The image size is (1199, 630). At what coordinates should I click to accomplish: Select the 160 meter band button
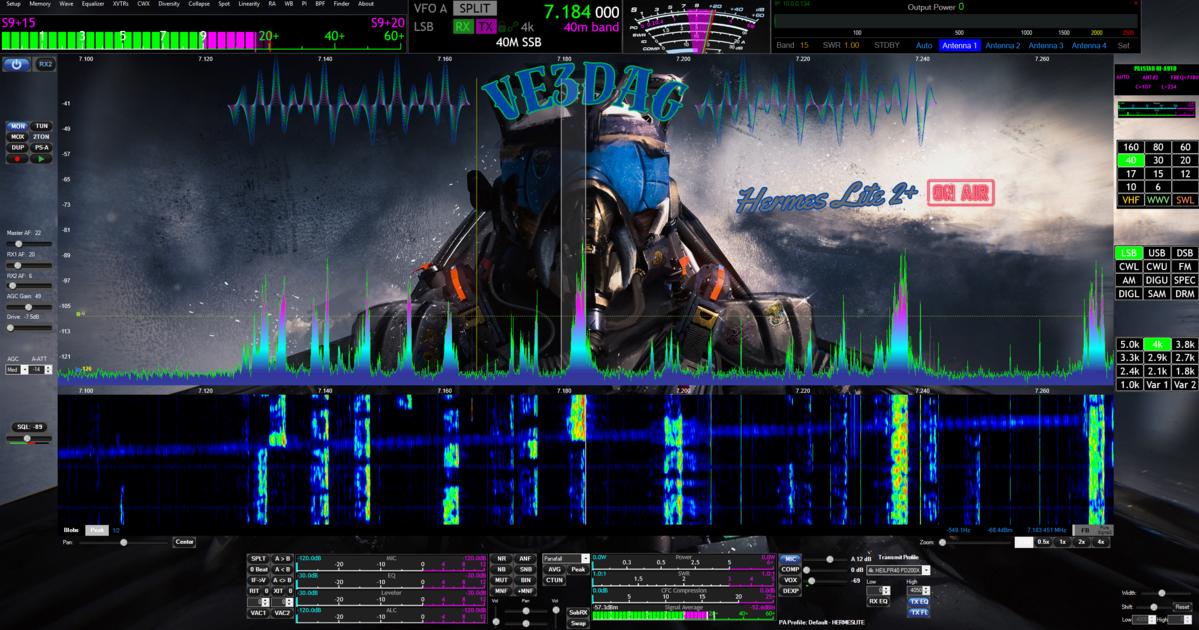coord(1130,147)
